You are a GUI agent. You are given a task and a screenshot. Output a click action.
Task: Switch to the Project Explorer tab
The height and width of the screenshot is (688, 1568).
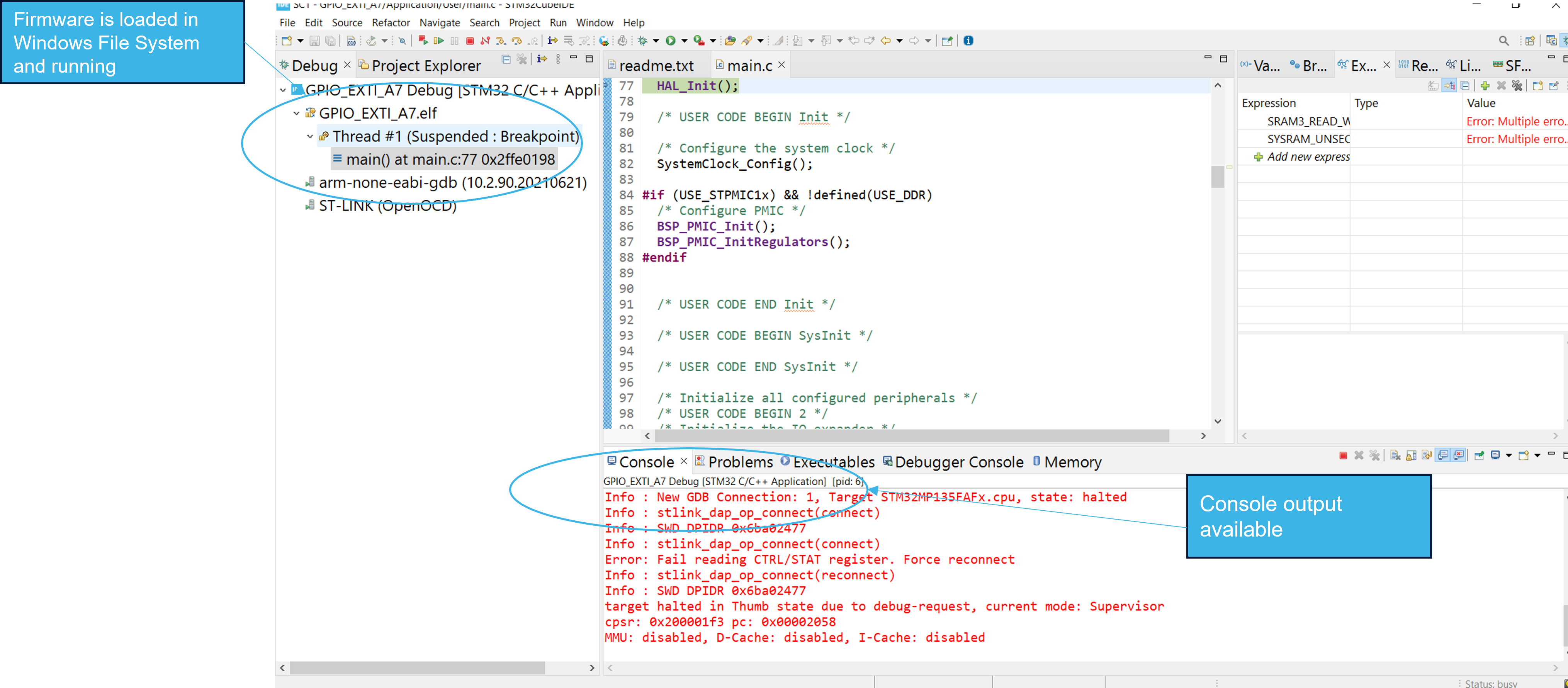[x=420, y=65]
